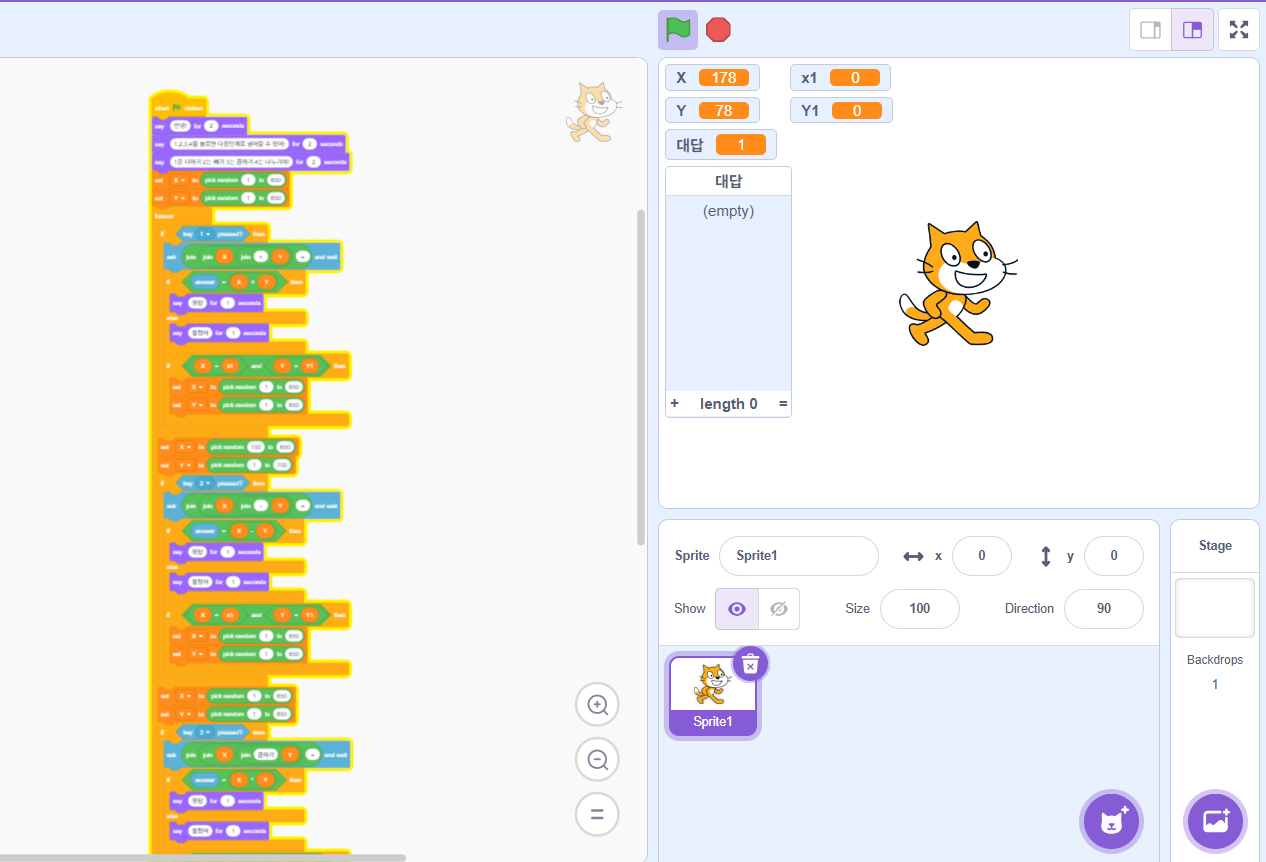Click the 'Backdrops' label under Stage
Viewport: 1266px width, 862px height.
pos(1215,660)
